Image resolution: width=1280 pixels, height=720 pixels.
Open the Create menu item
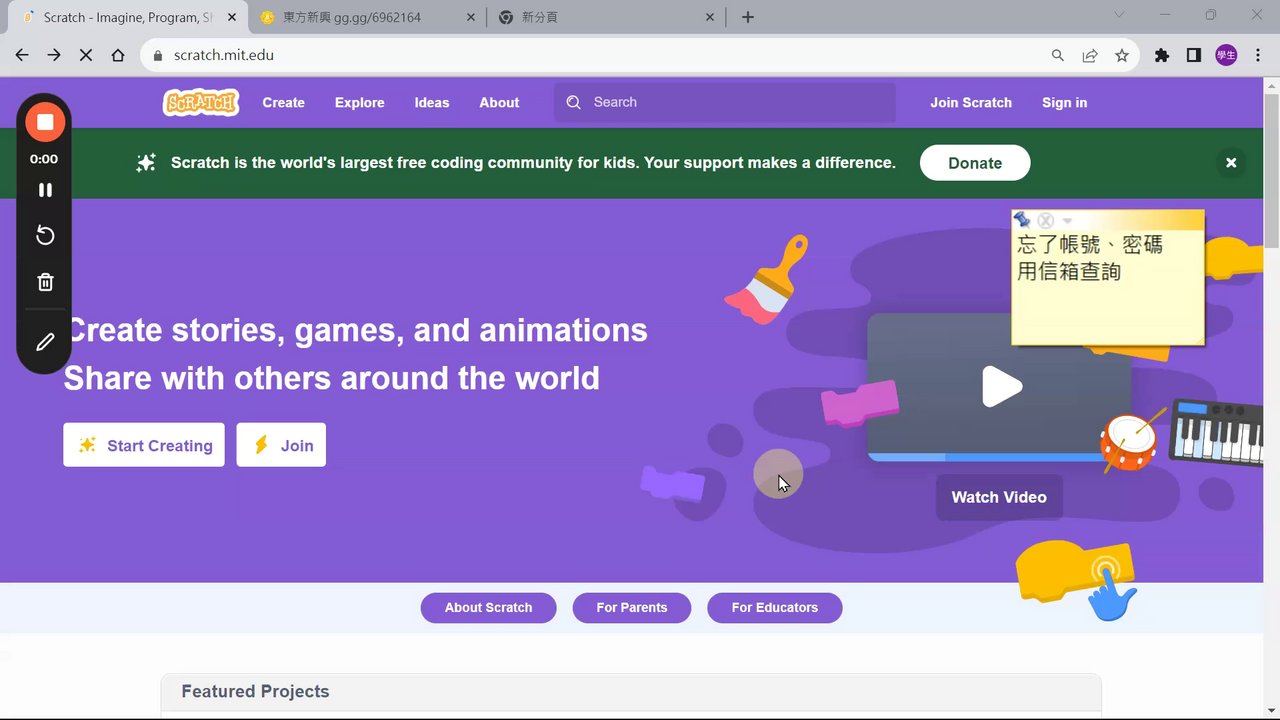(x=283, y=102)
